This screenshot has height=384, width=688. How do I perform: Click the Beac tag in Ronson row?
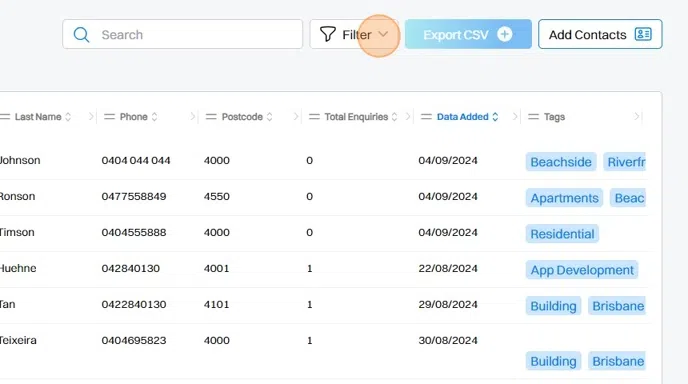(628, 198)
